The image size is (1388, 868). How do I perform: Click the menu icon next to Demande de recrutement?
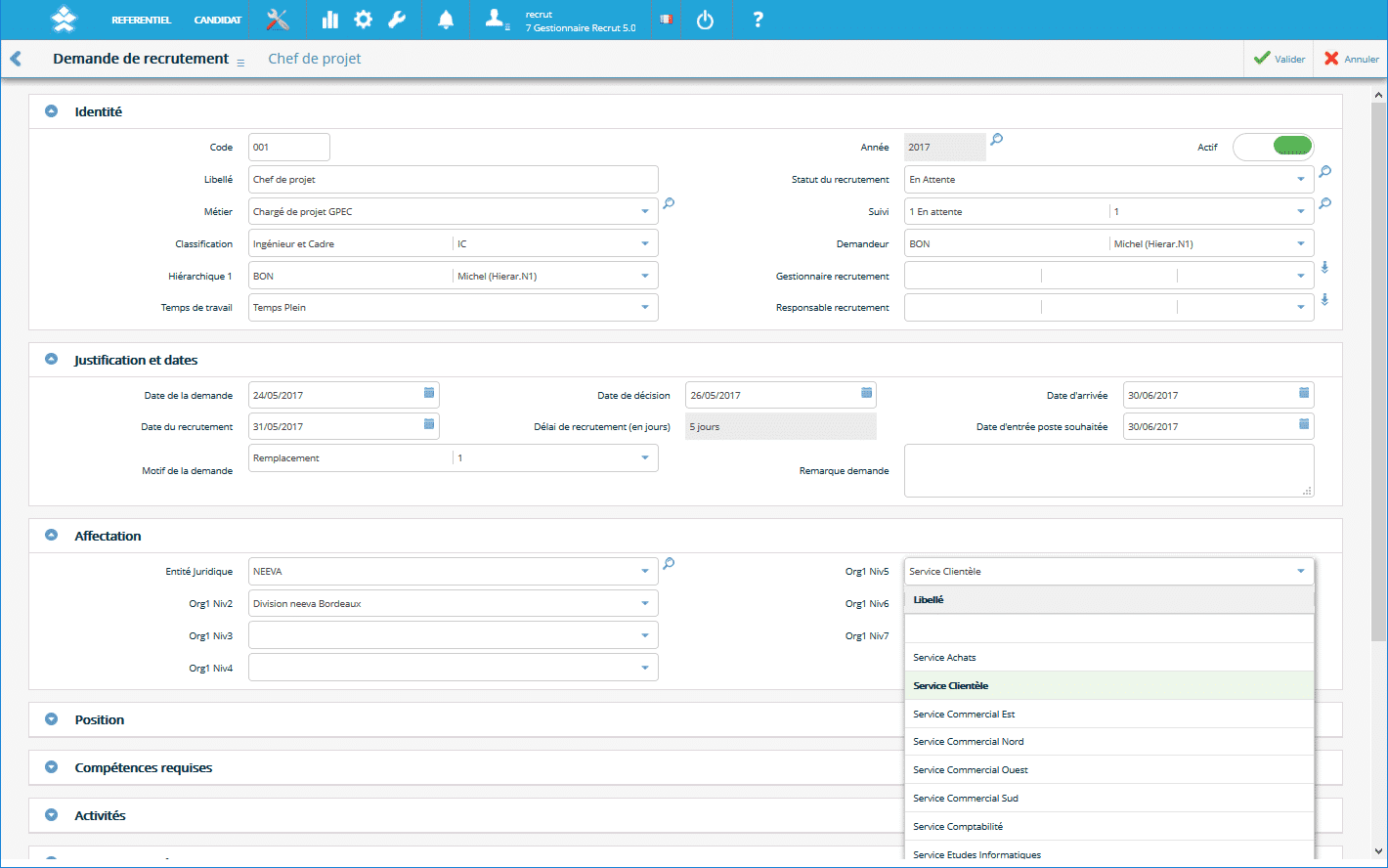tap(240, 63)
